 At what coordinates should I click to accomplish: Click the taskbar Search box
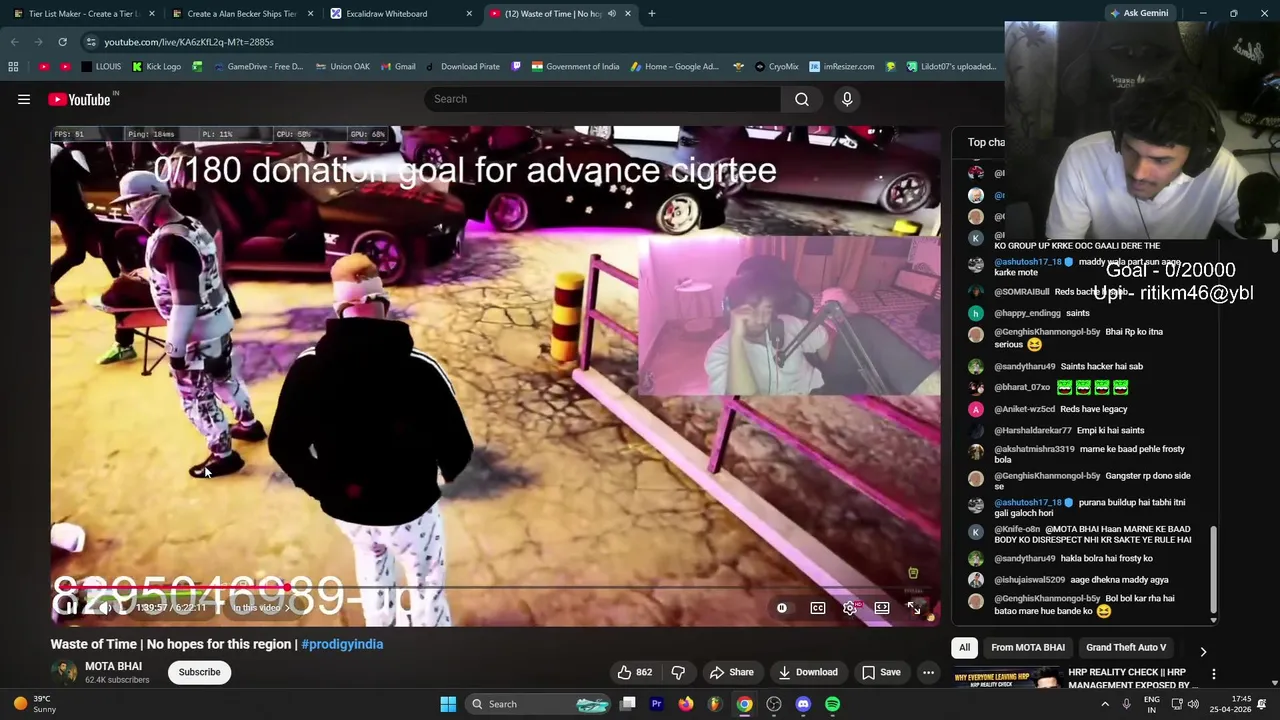(x=538, y=704)
